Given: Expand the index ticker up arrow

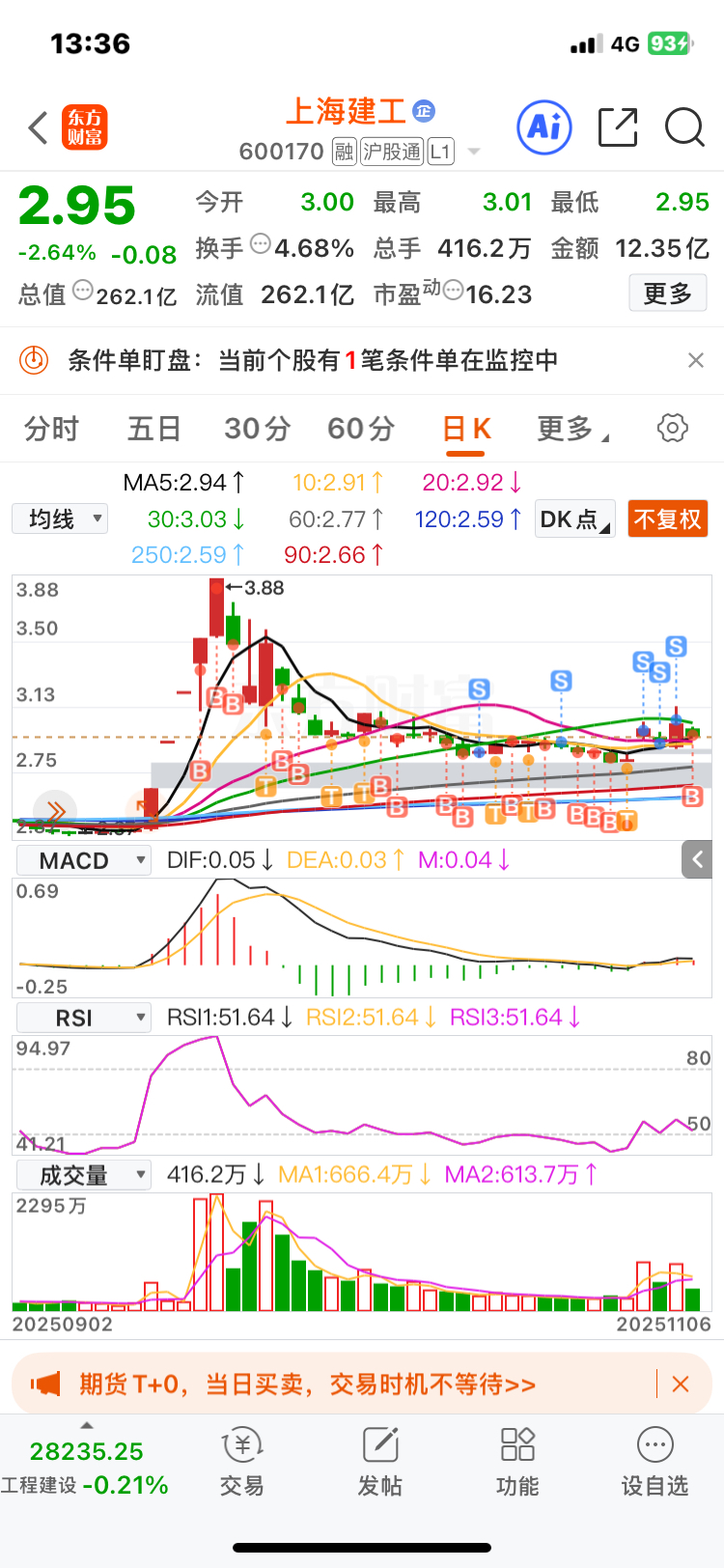Looking at the screenshot, I should (x=87, y=1425).
